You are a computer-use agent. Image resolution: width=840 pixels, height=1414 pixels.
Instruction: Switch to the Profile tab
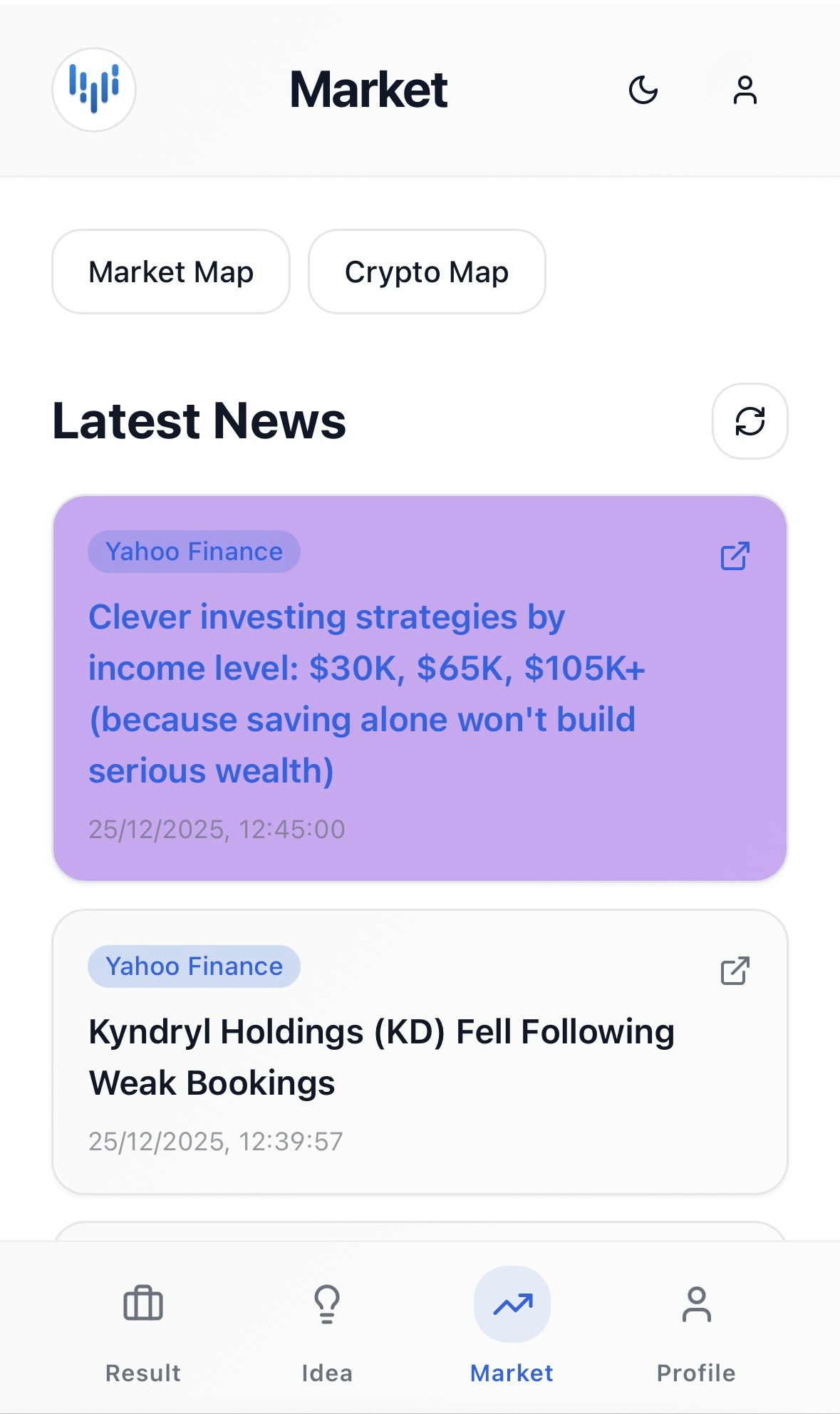coord(697,1373)
